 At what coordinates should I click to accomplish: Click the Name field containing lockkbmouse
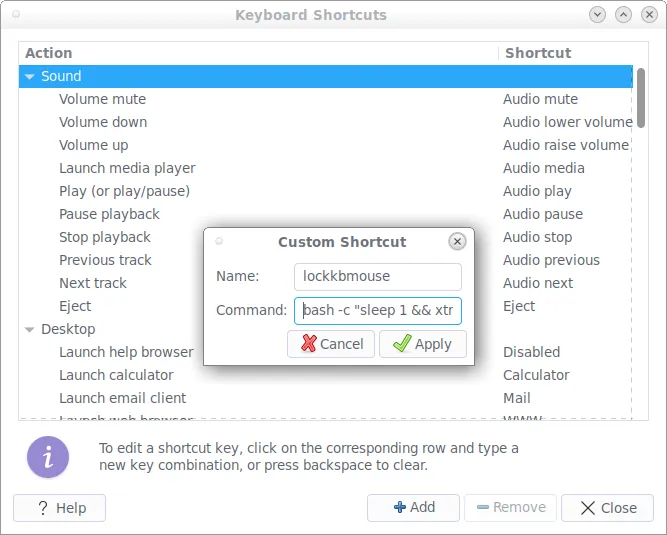377,276
